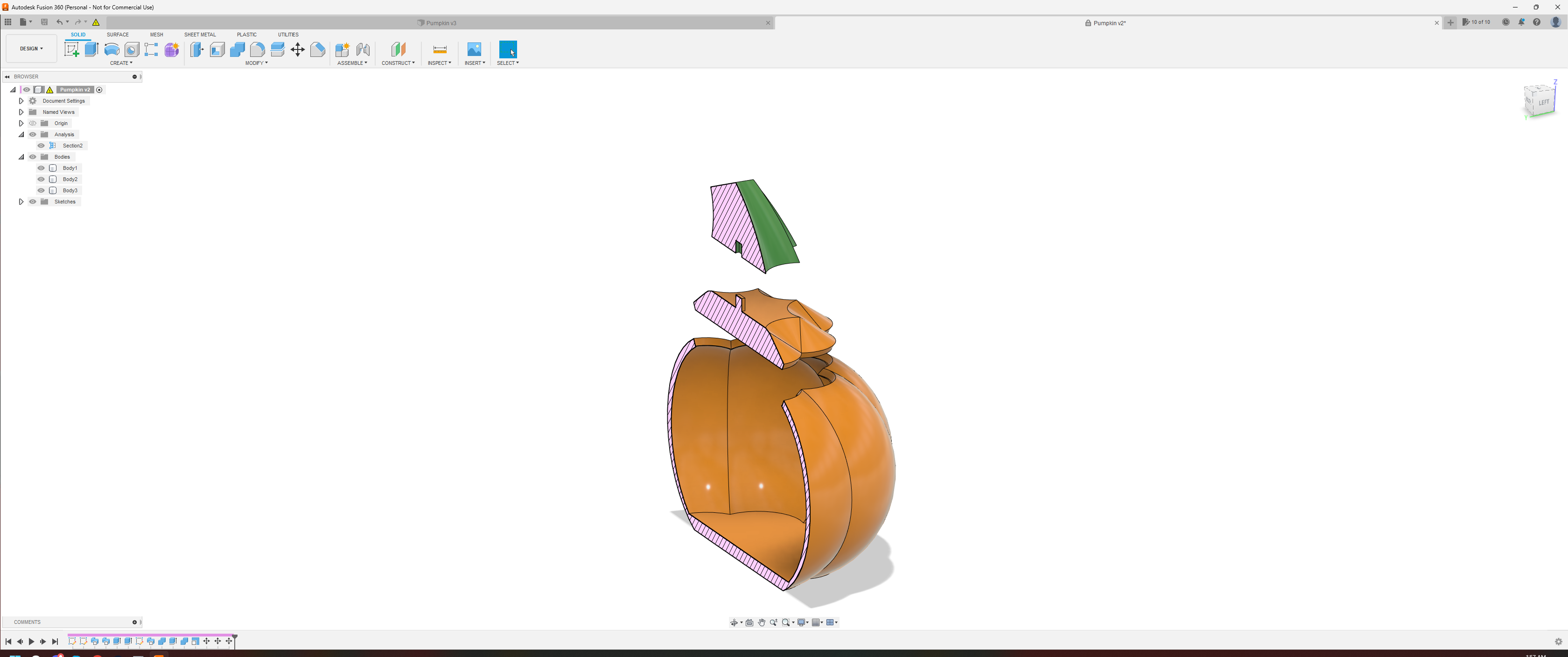Image resolution: width=1568 pixels, height=657 pixels.
Task: Switch to the SURFACE tab
Action: pos(118,35)
